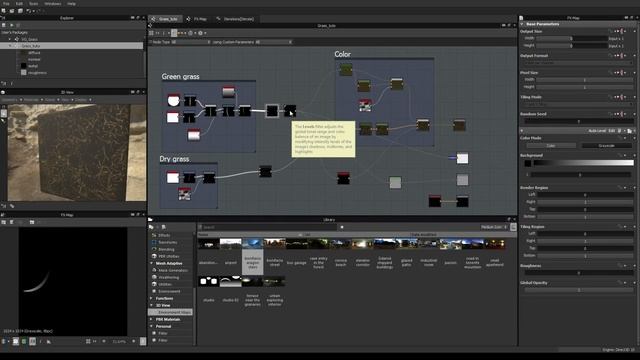Viewport: 640px width, 360px height.
Task: Open the Help menu
Action: 71,4
